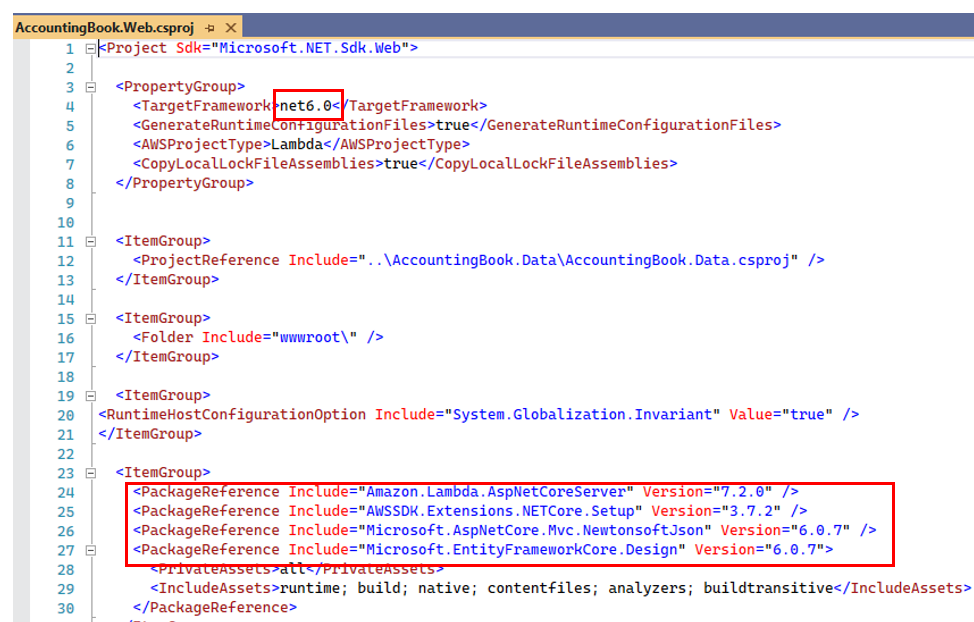974x622 pixels.
Task: Click Microsoft.AspNetCore.Mvc.NewtonsoftJson package name
Action: (535, 530)
